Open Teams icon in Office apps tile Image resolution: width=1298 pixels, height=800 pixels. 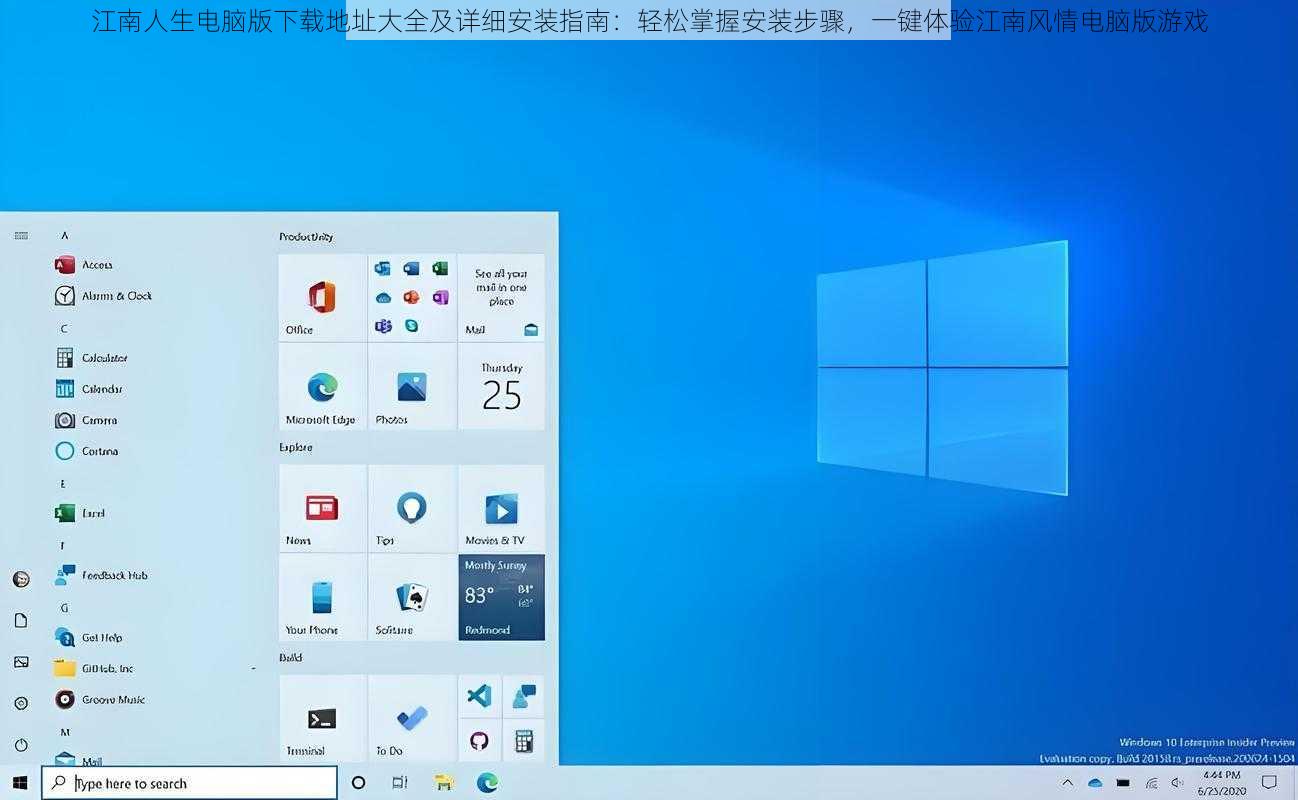(382, 326)
